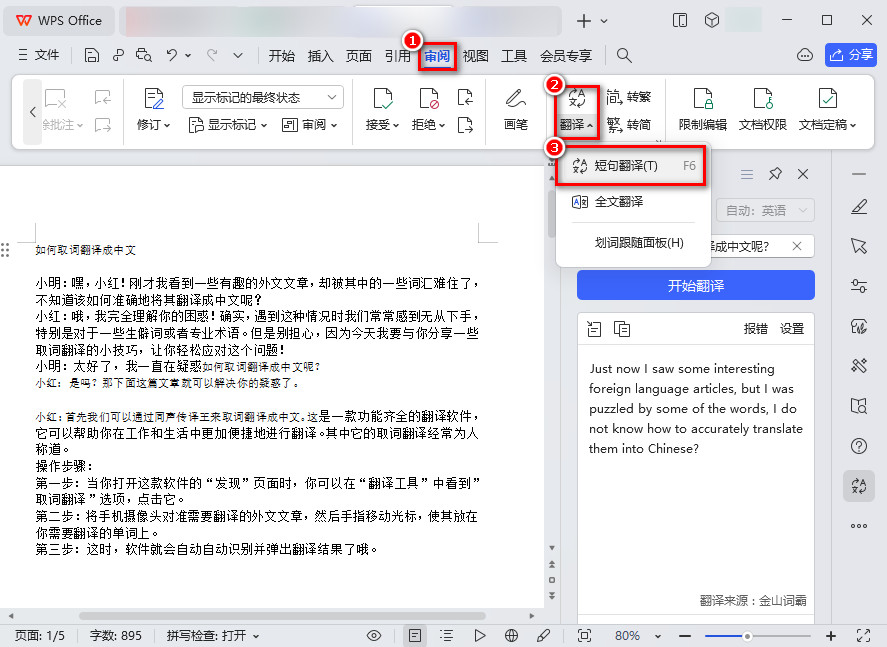Open the help question-mark icon in right sidebar
The height and width of the screenshot is (647, 887).
click(x=858, y=446)
